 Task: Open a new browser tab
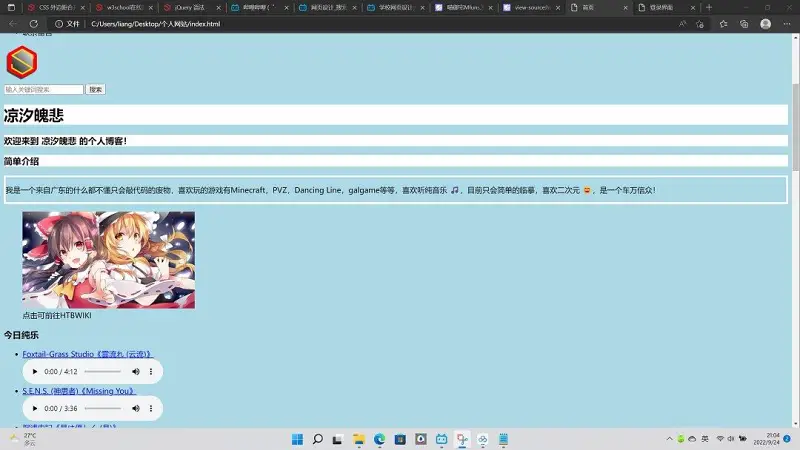point(709,8)
